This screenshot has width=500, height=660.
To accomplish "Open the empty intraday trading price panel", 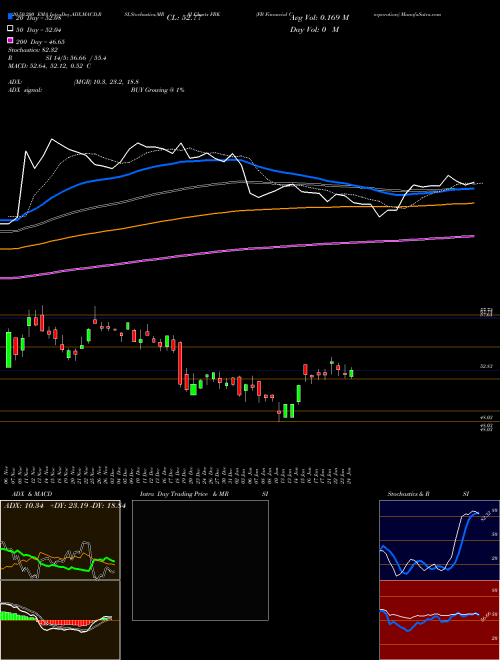I will tap(200, 560).
